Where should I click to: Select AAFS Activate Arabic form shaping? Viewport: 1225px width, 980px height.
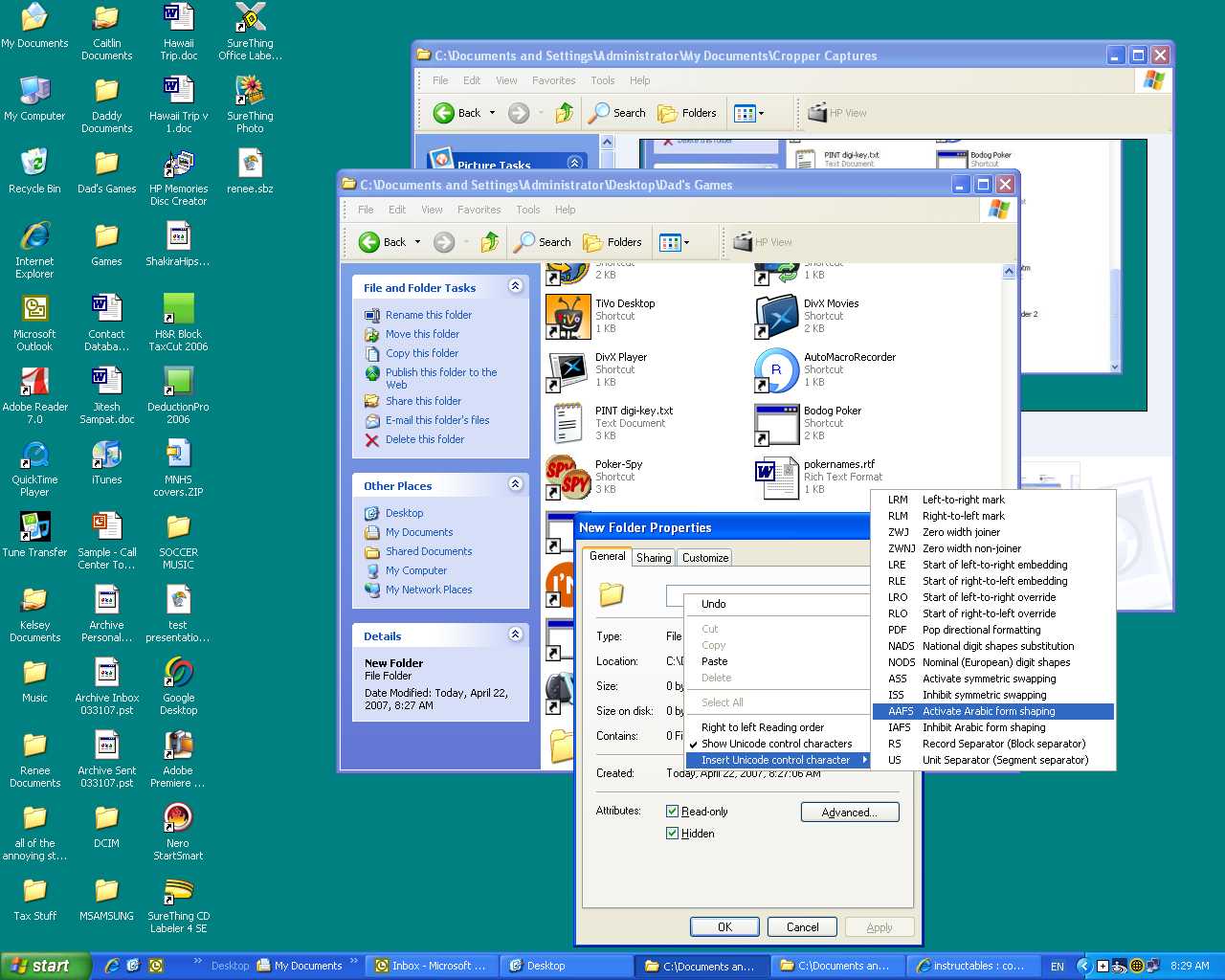[x=993, y=711]
